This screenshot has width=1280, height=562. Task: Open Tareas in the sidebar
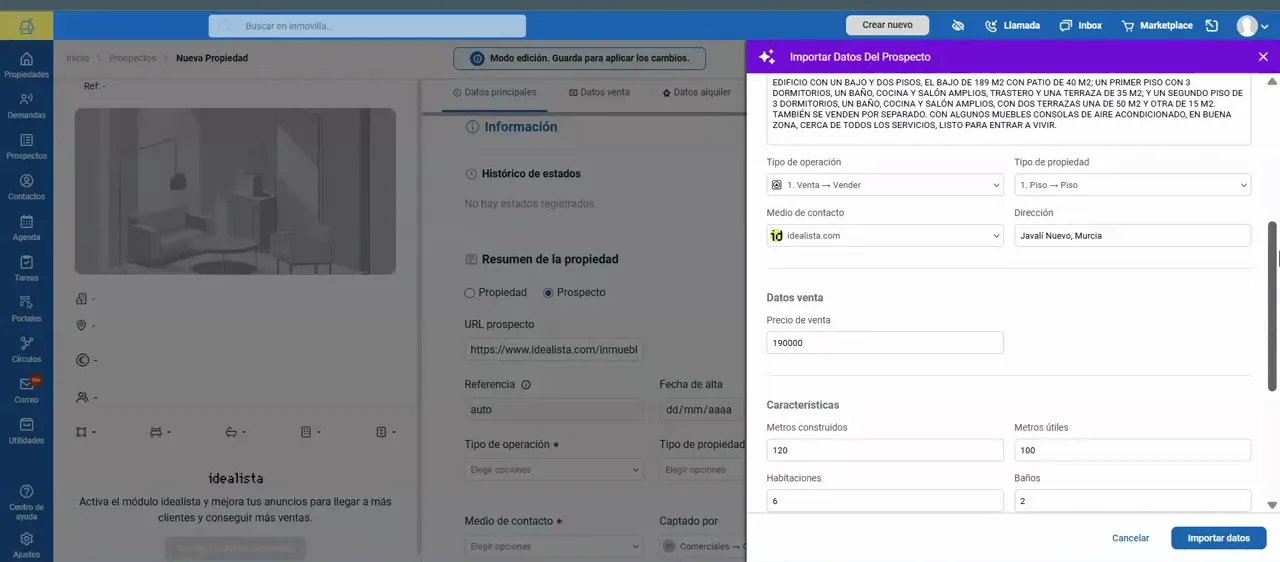click(x=26, y=268)
